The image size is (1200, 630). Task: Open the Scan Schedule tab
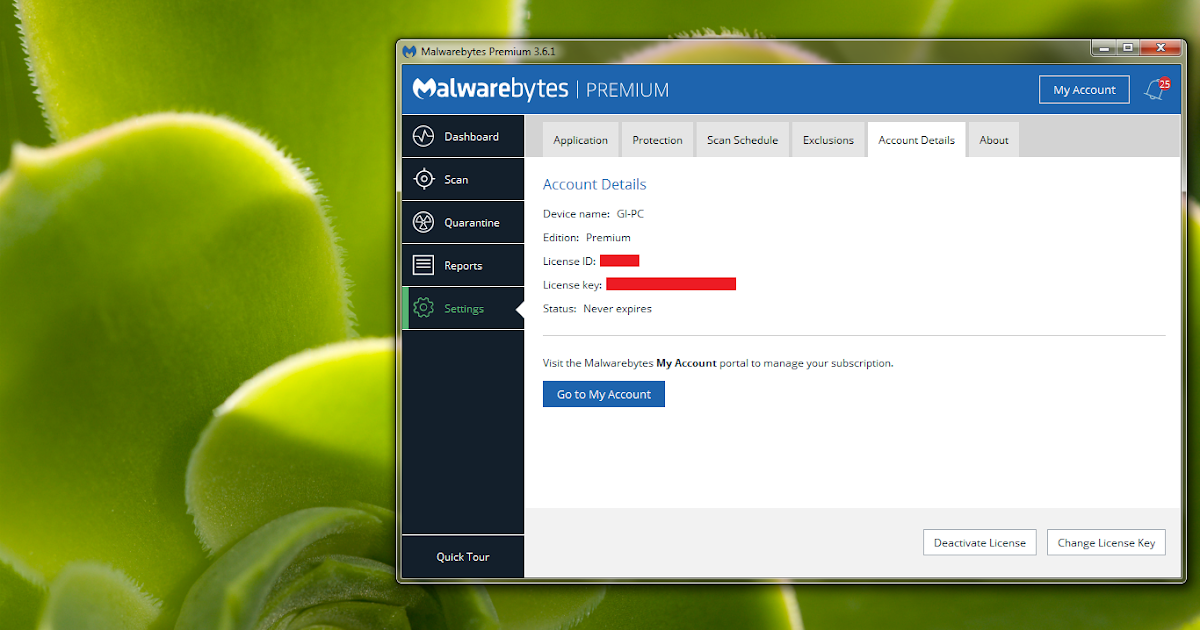[x=742, y=140]
